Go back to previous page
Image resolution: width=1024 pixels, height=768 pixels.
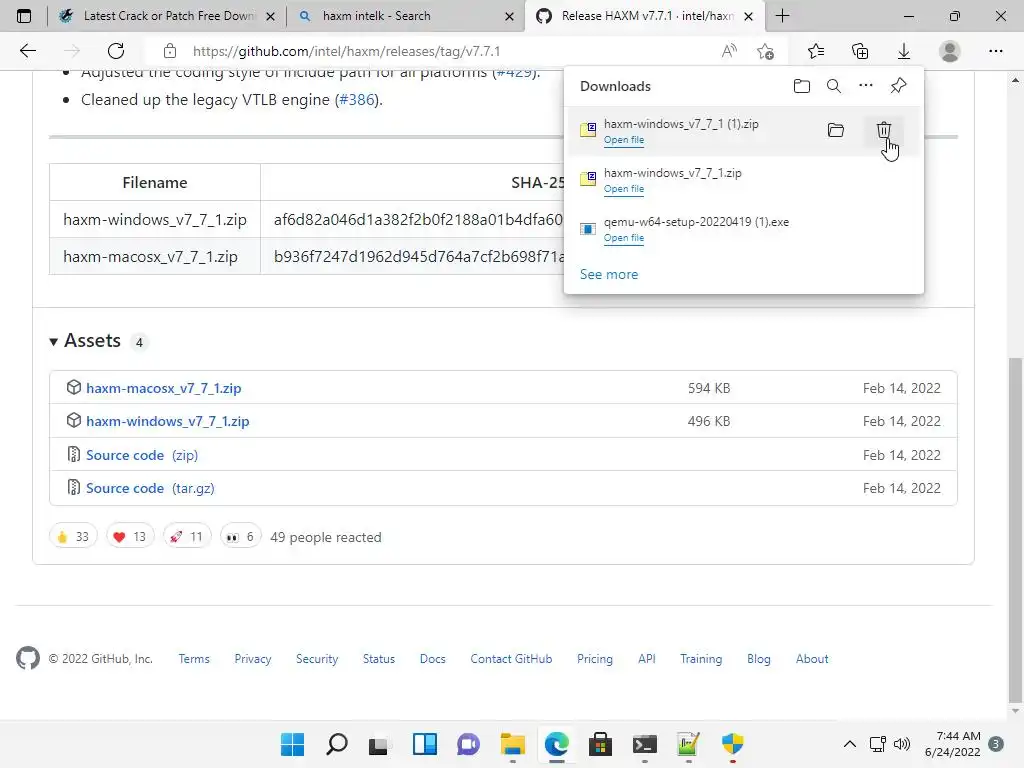pyautogui.click(x=27, y=51)
